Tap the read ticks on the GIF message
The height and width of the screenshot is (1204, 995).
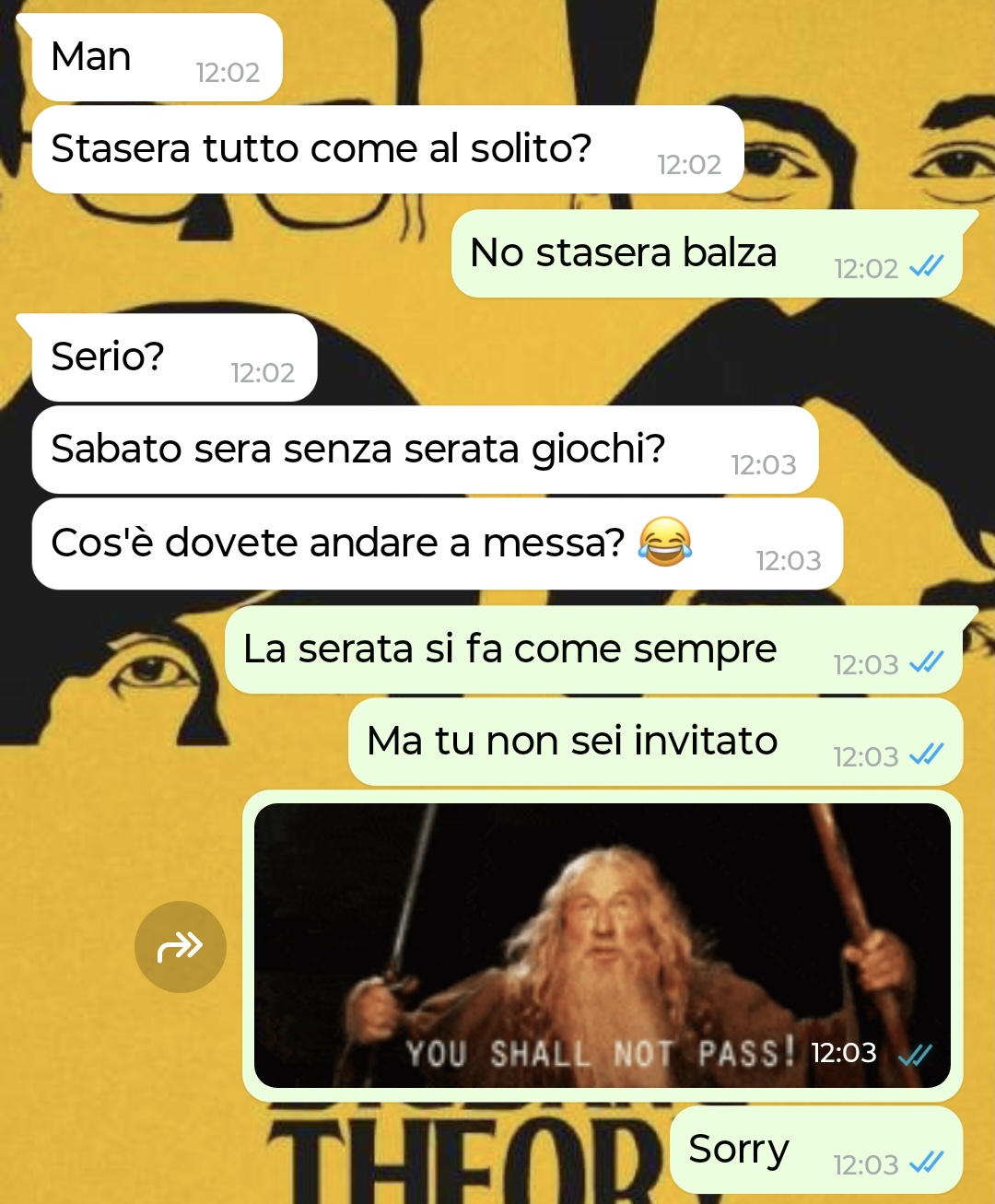tap(915, 1054)
